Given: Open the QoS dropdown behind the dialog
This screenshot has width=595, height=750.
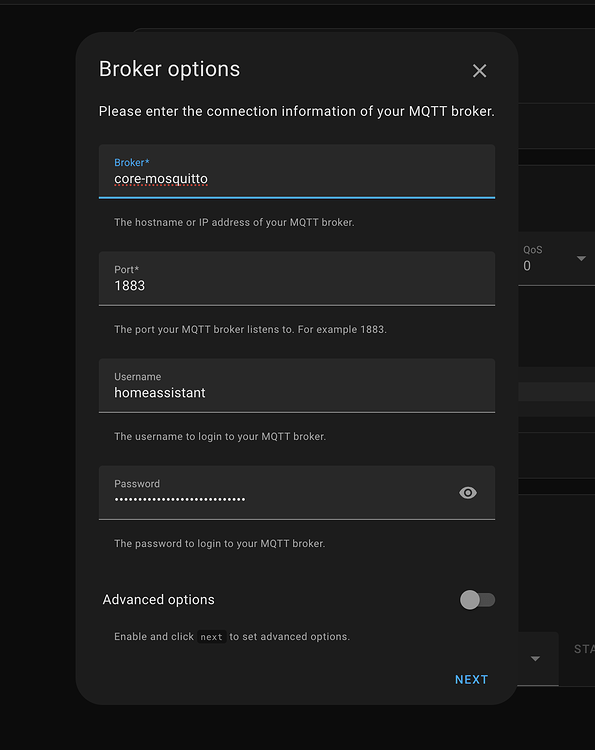Looking at the screenshot, I should 557,258.
